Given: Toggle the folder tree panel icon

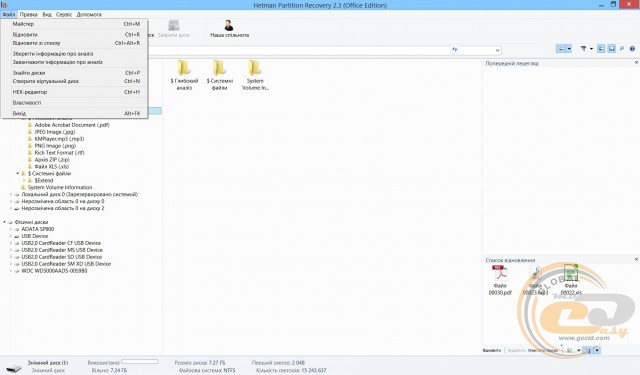Looking at the screenshot, I should (601, 49).
